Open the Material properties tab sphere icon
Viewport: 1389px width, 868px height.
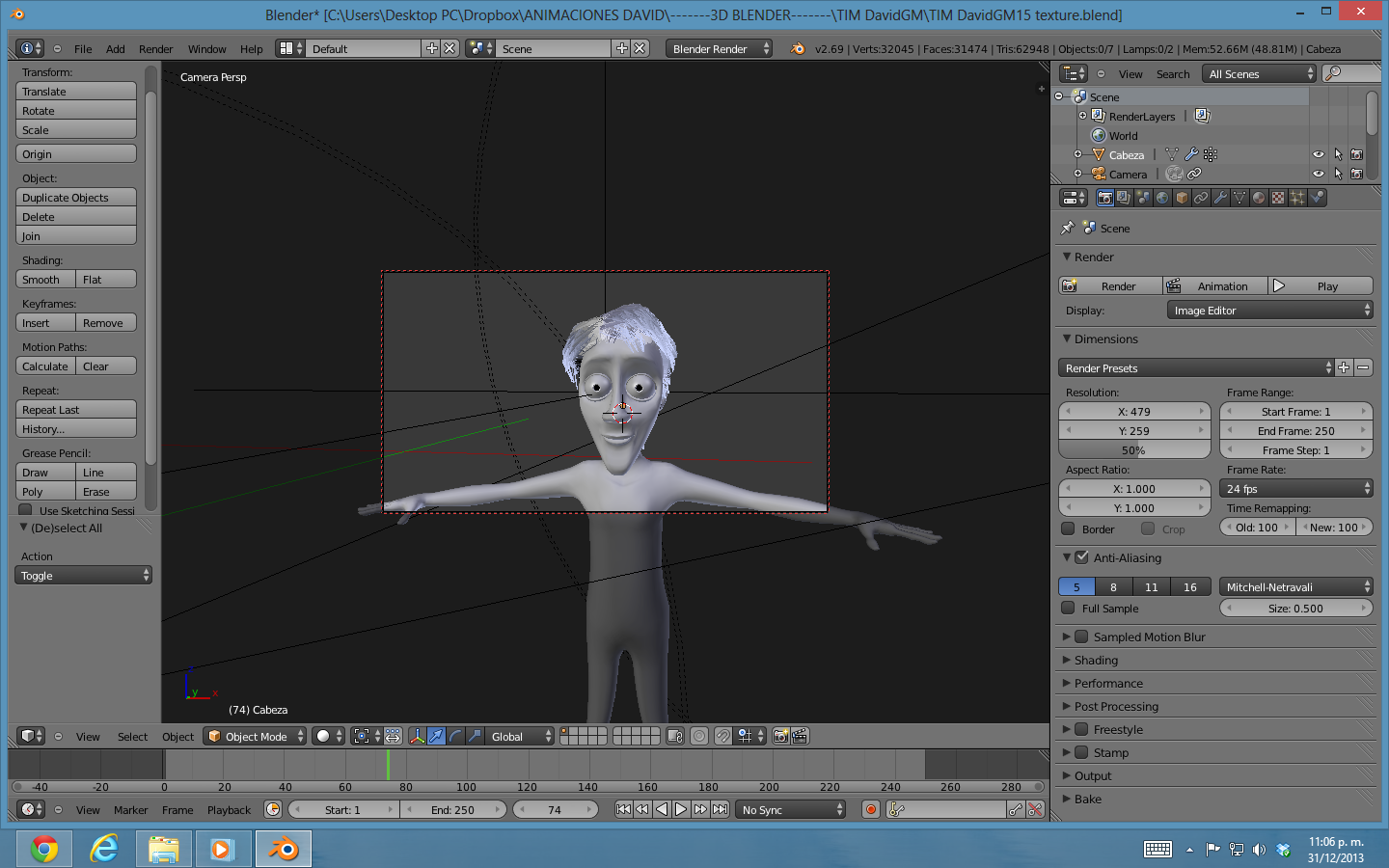[1260, 198]
